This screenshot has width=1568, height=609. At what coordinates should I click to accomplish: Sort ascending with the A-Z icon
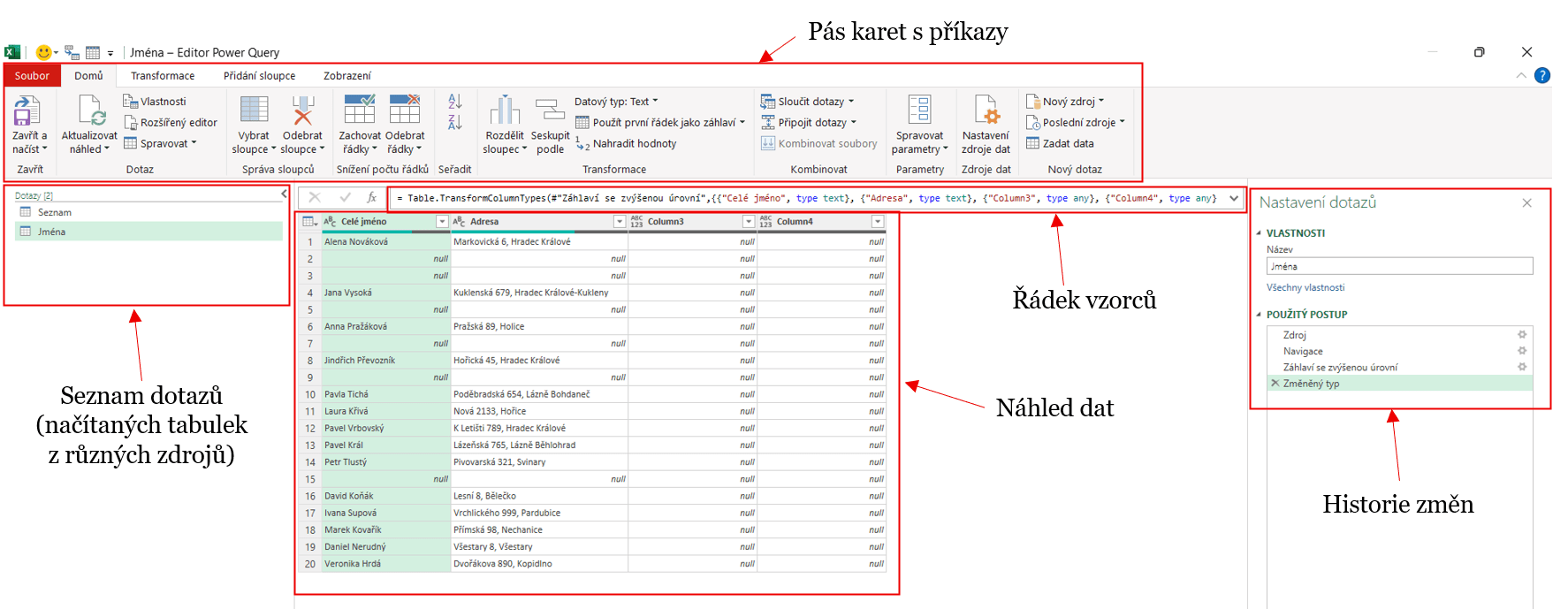454,102
